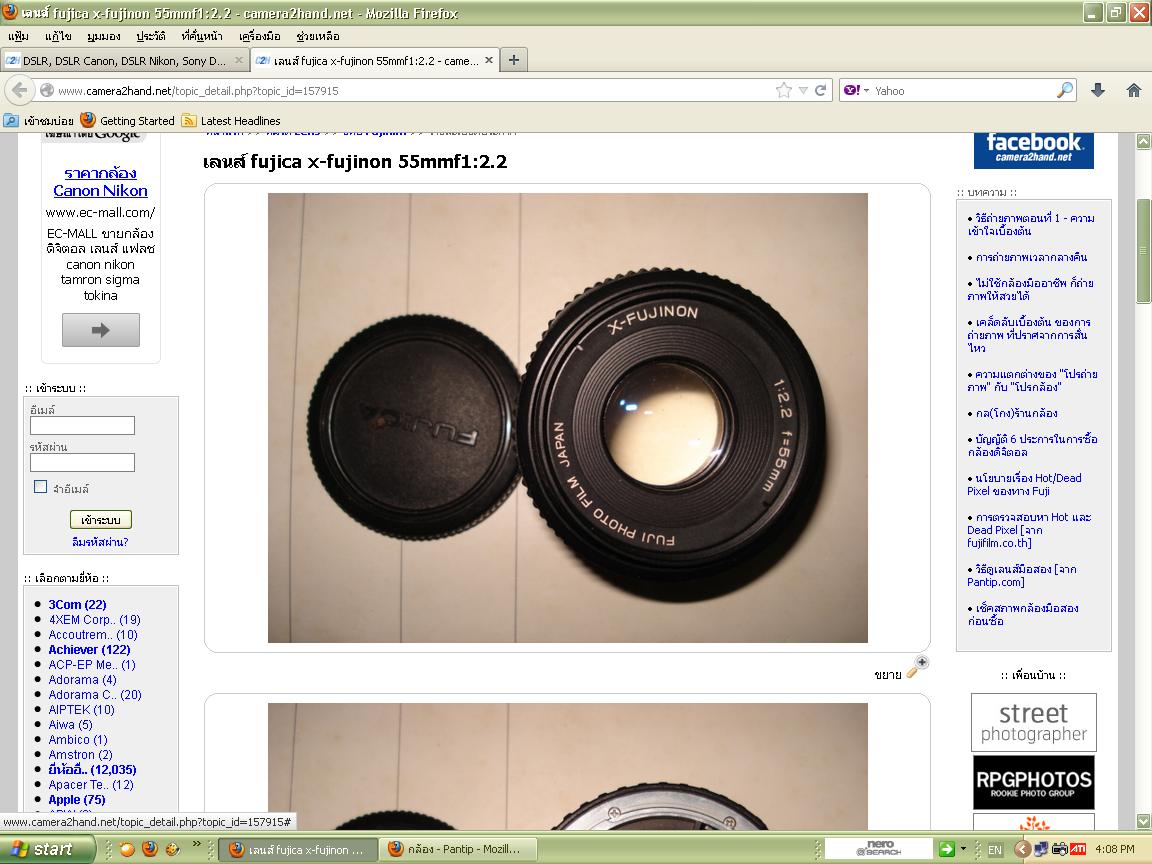Open the ATI tray icon

tap(1078, 849)
